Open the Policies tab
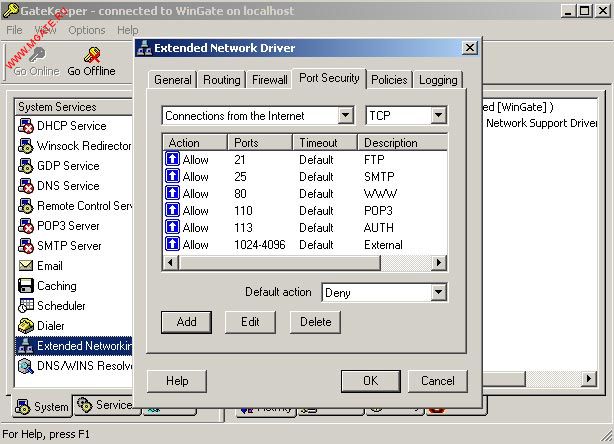Screen dimensions: 614x444 click(x=389, y=80)
